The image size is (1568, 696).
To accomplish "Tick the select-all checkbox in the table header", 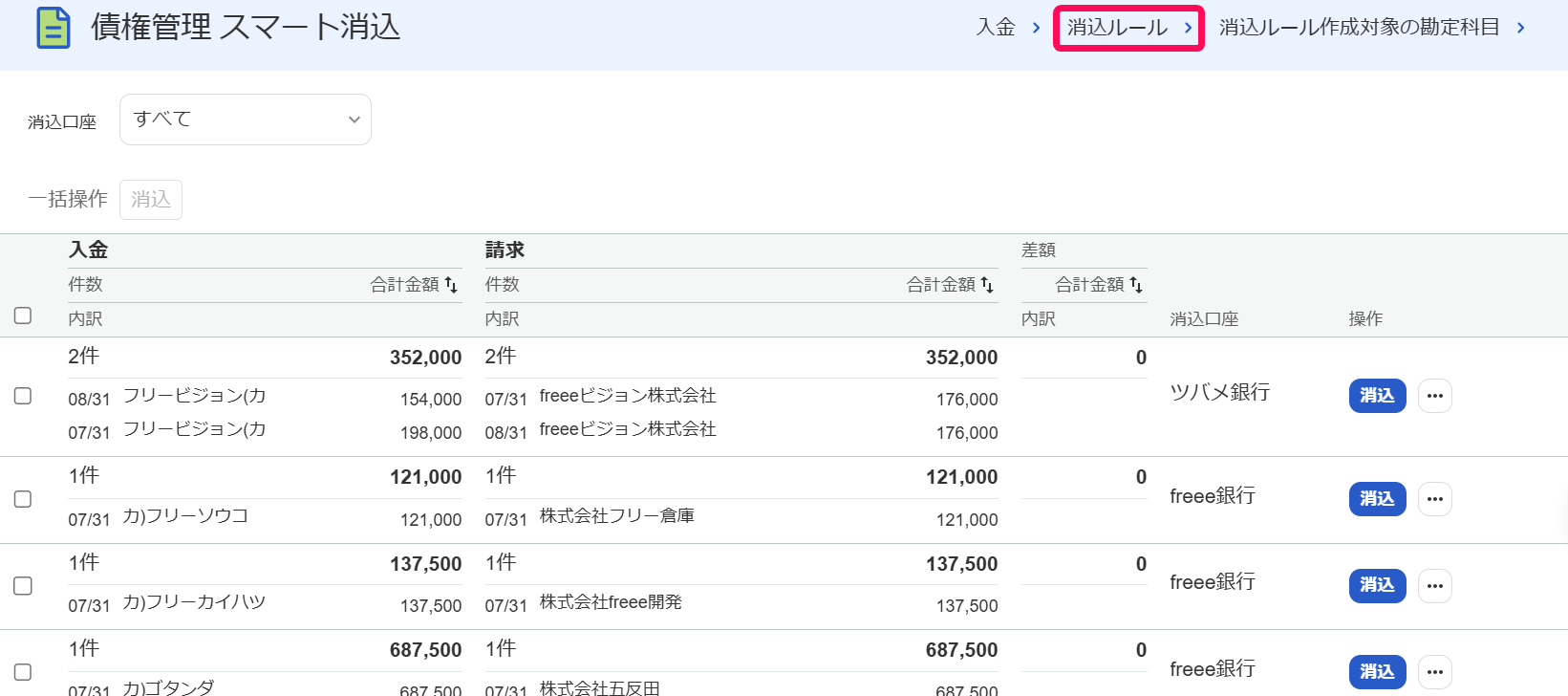I will [x=23, y=315].
